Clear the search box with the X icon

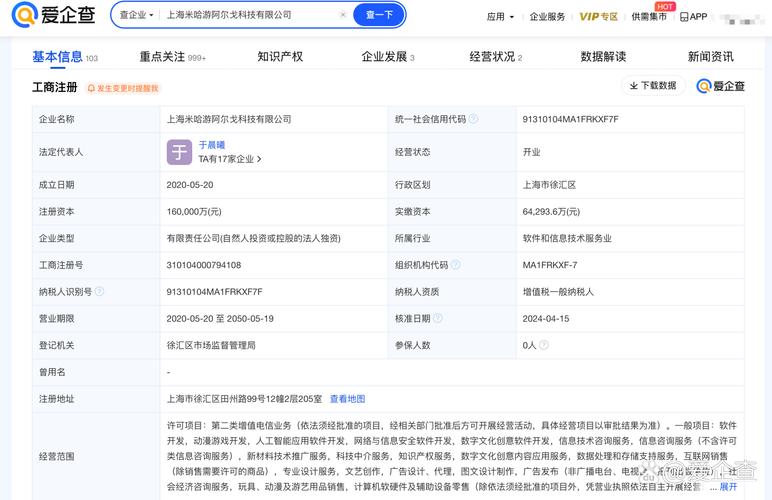click(x=343, y=15)
